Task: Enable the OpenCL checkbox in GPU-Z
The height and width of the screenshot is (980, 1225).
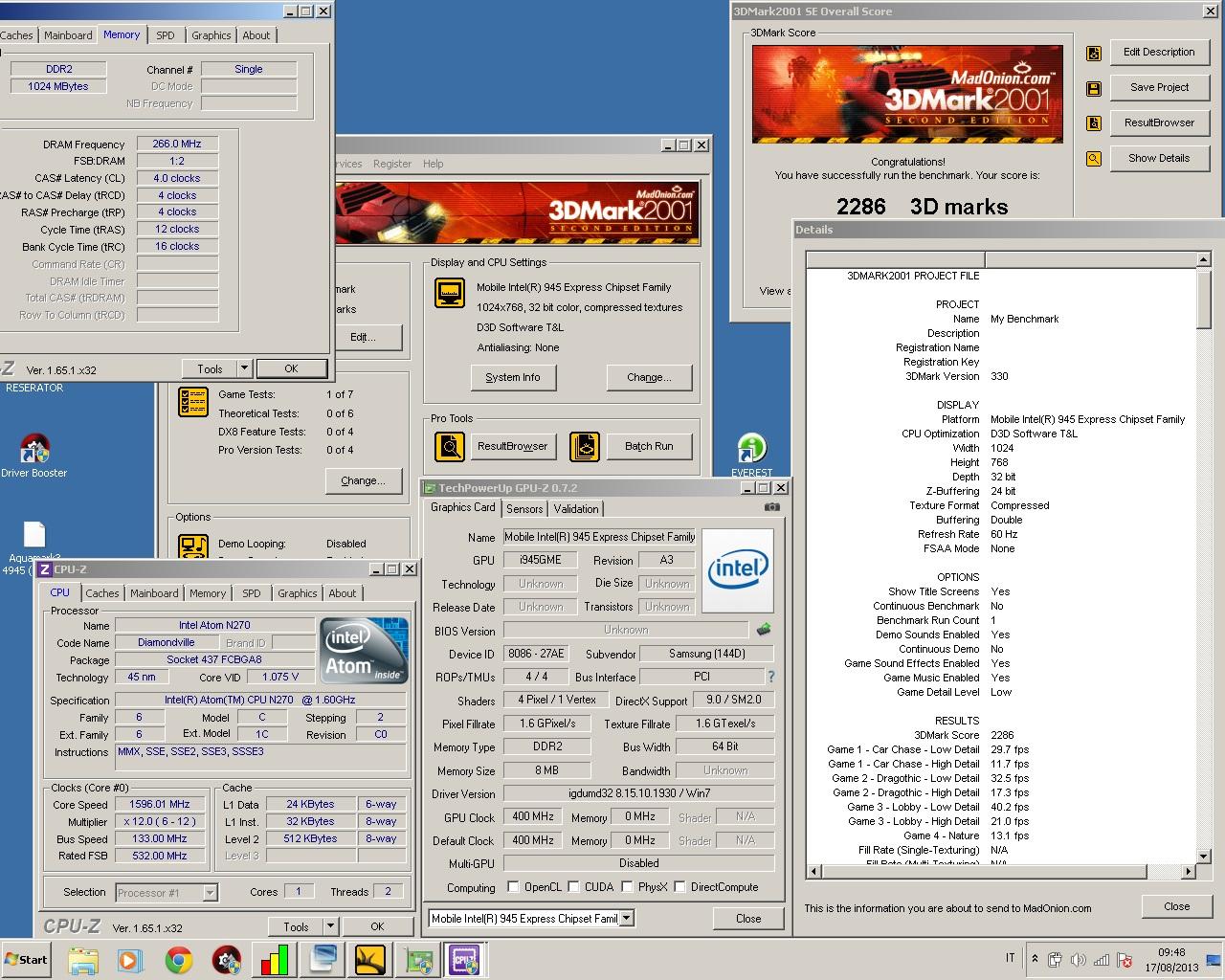Action: (x=513, y=887)
